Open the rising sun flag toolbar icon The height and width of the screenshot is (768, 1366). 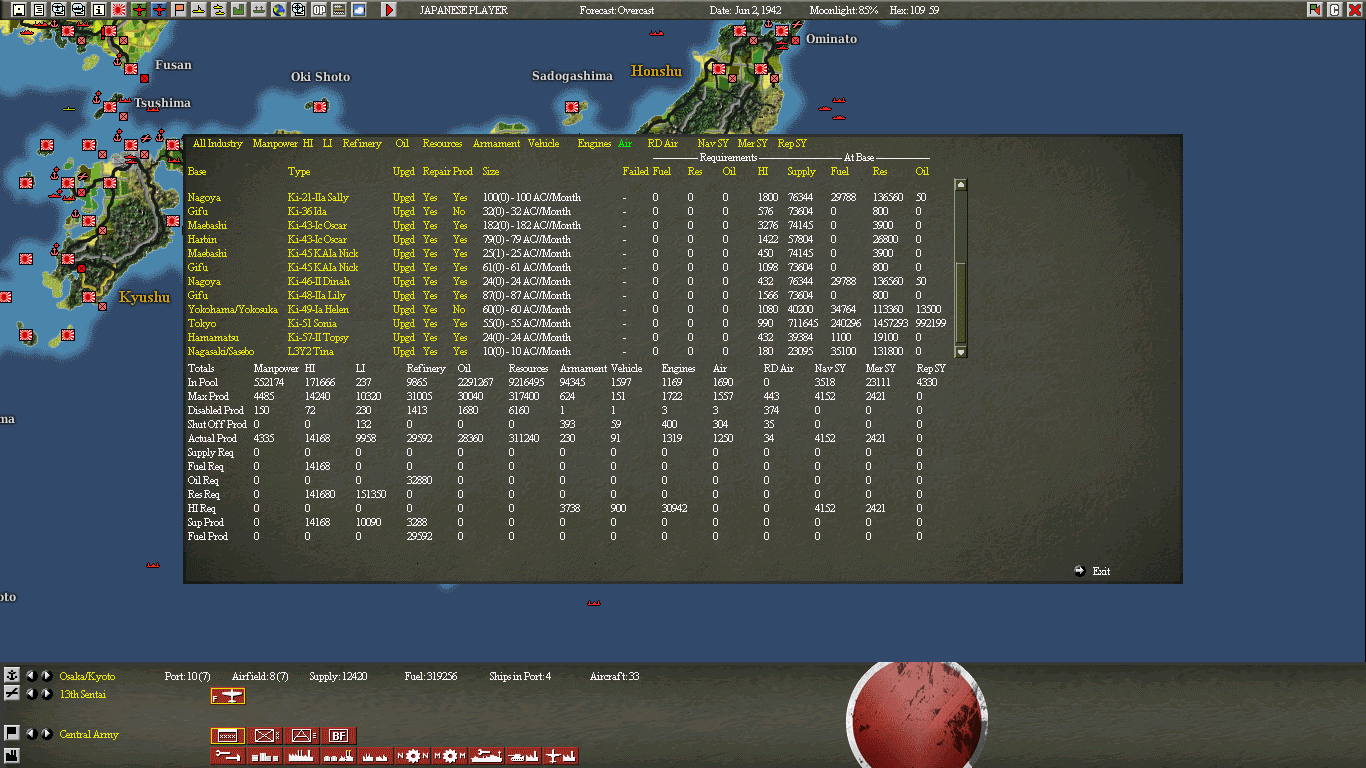click(x=118, y=10)
